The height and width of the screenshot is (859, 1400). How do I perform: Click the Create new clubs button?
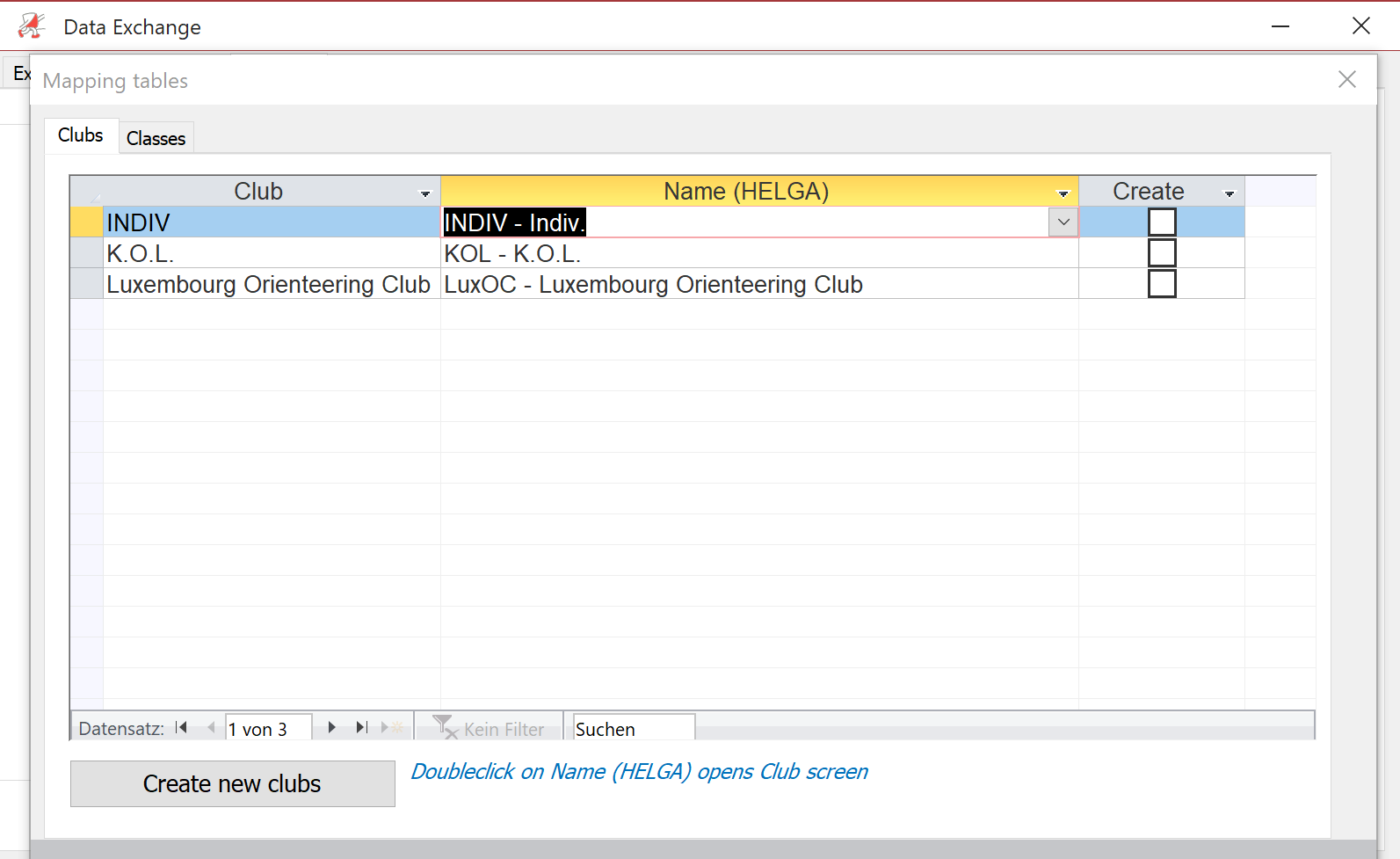click(233, 783)
